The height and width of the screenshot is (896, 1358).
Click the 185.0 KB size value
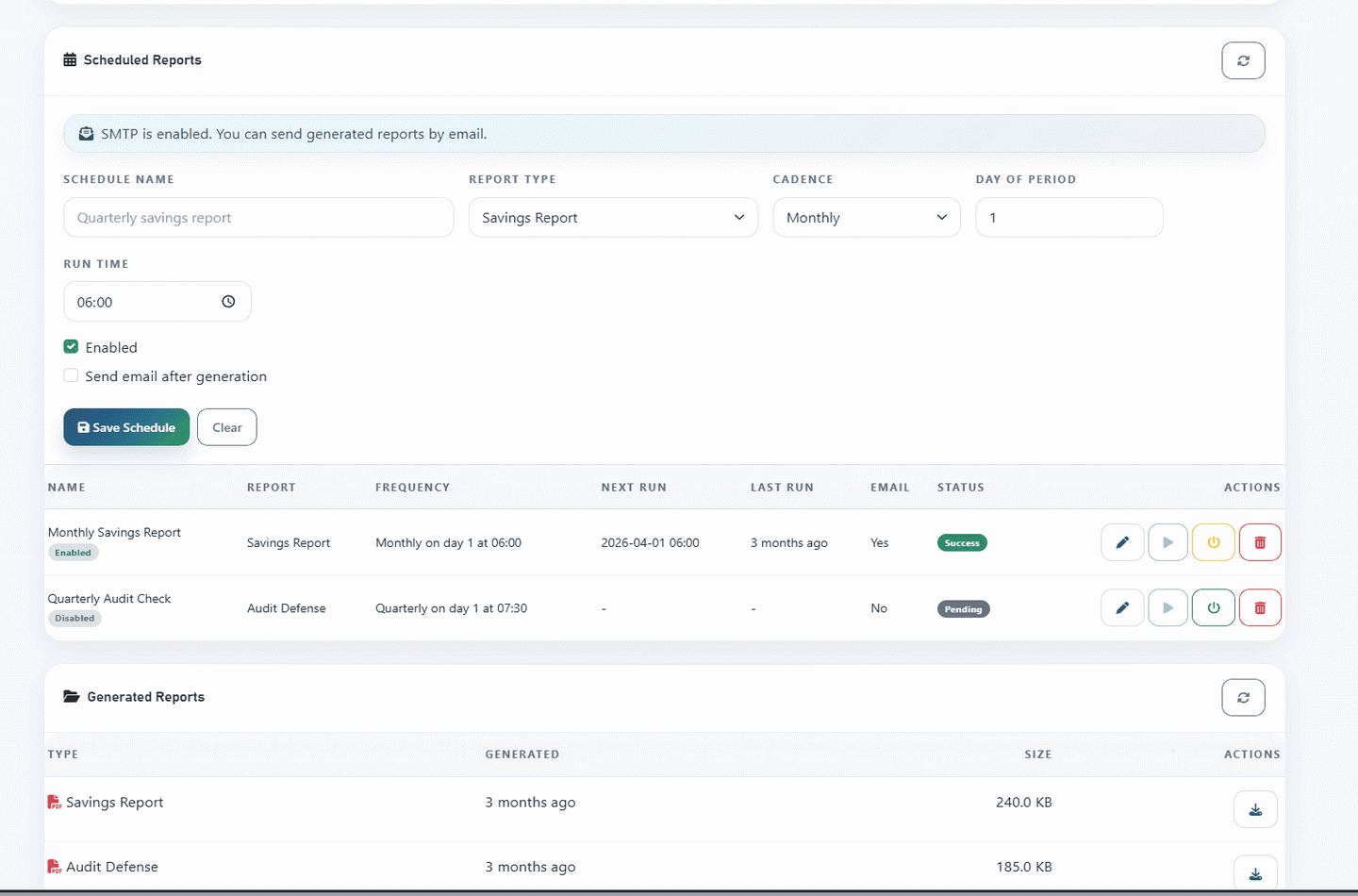pyautogui.click(x=1024, y=867)
